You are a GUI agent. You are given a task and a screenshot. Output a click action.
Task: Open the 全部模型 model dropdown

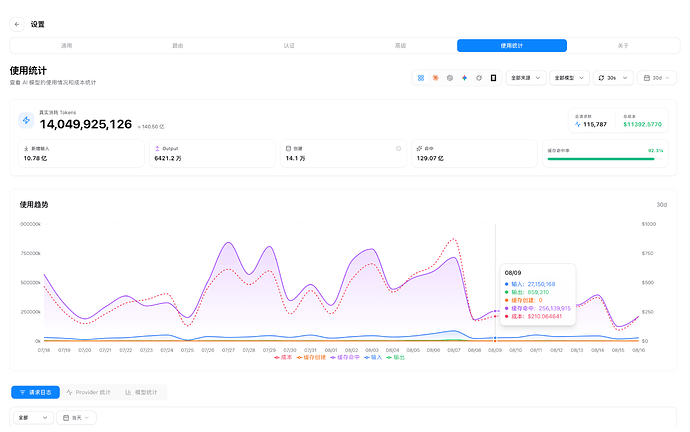click(x=569, y=78)
